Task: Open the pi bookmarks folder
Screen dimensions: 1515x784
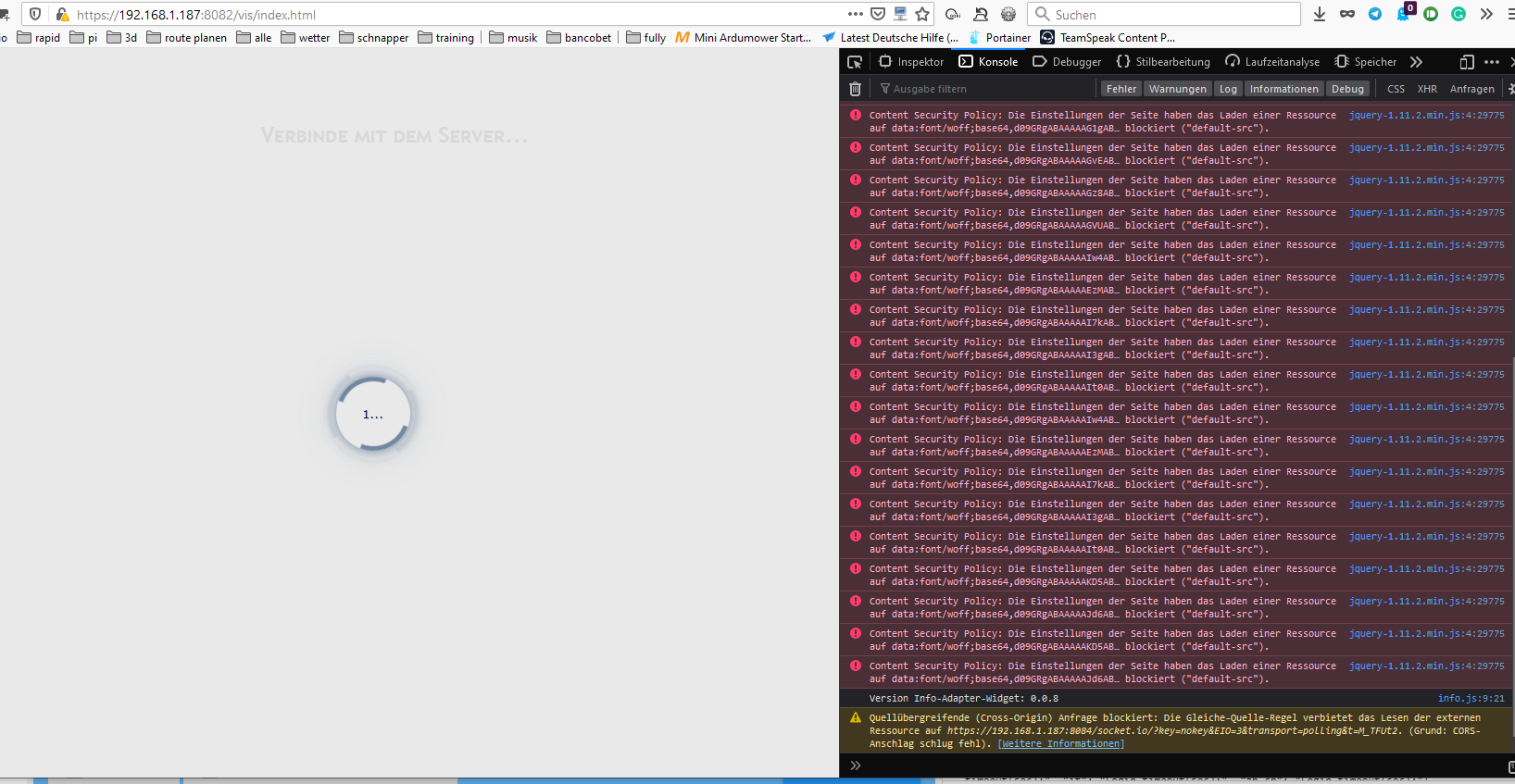Action: [83, 38]
